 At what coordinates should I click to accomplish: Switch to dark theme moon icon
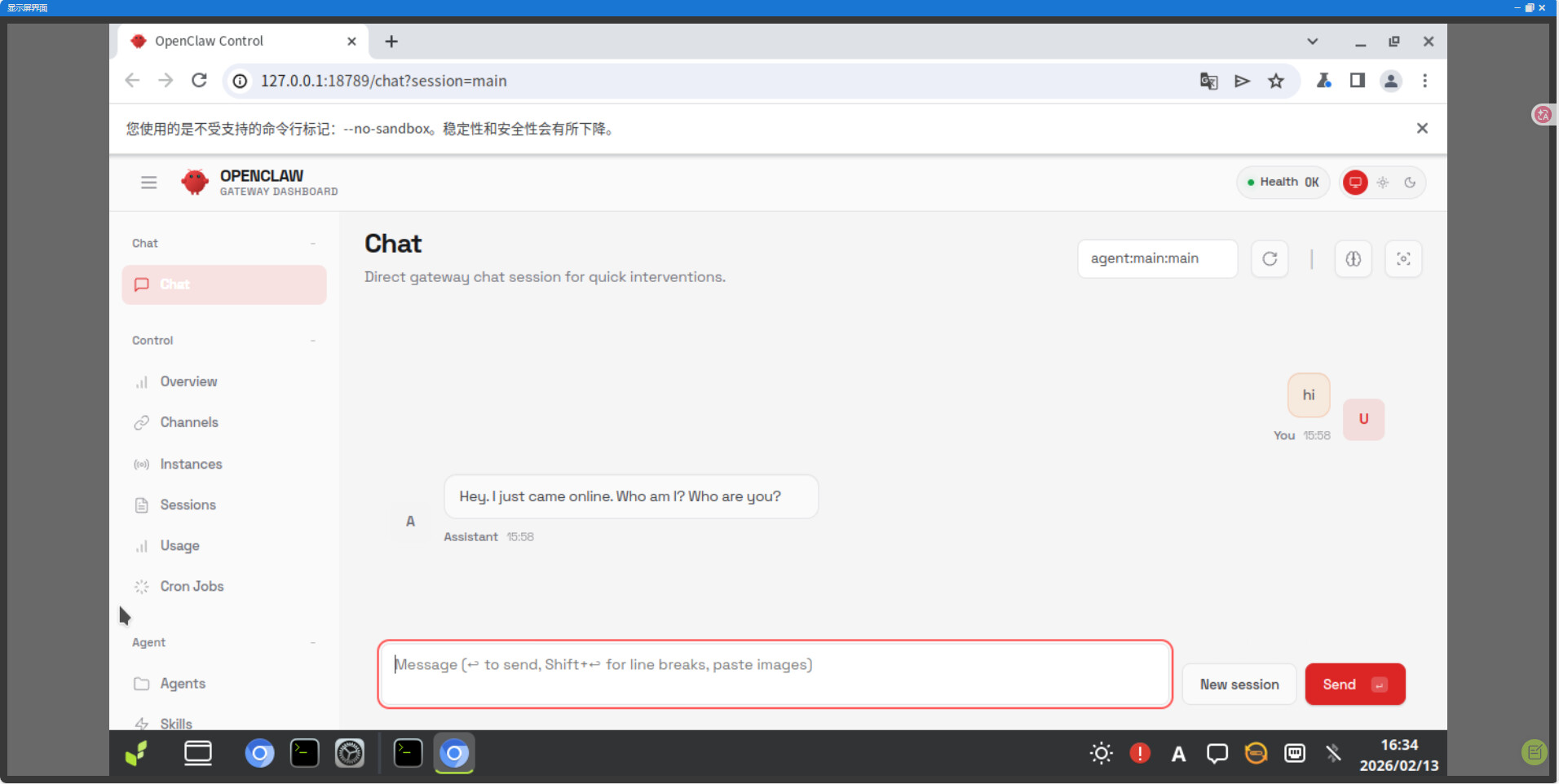pyautogui.click(x=1409, y=183)
